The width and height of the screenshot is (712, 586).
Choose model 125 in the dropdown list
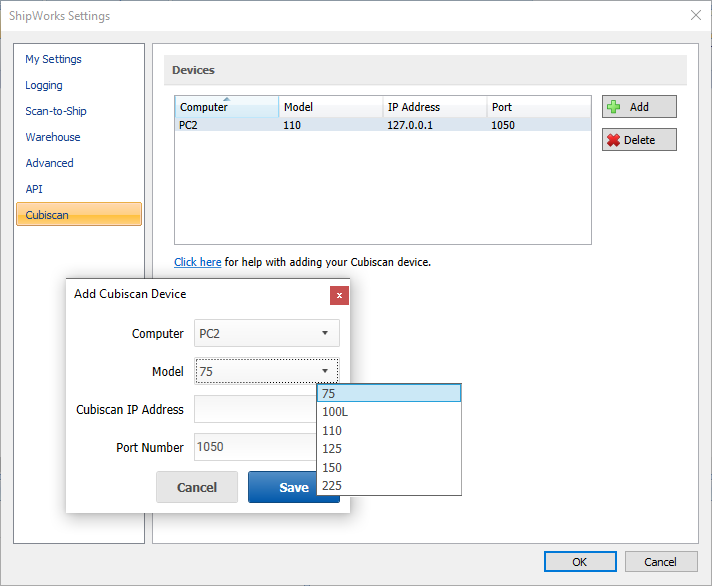pyautogui.click(x=389, y=448)
